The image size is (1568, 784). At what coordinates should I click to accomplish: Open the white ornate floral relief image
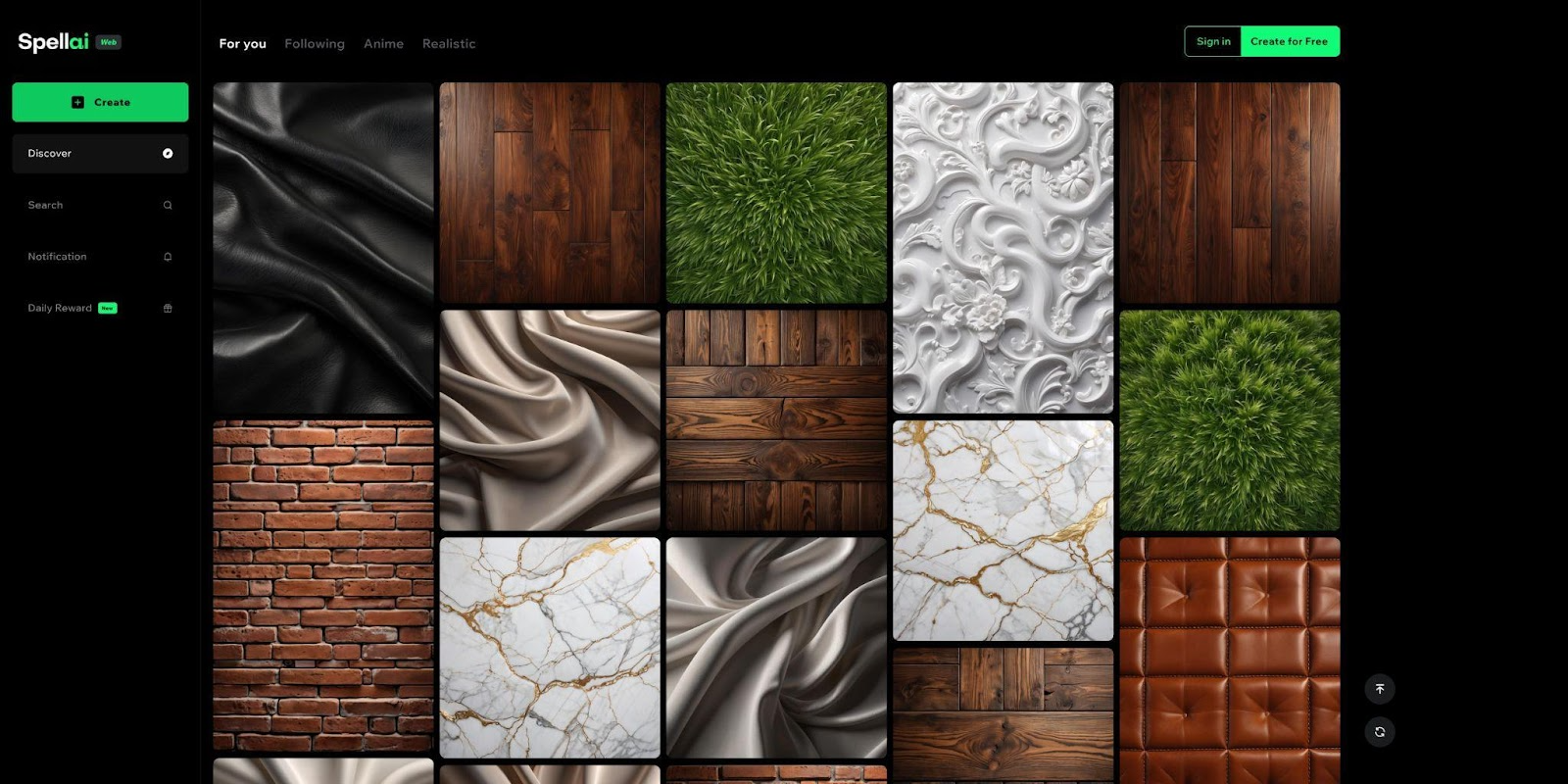pyautogui.click(x=1003, y=247)
